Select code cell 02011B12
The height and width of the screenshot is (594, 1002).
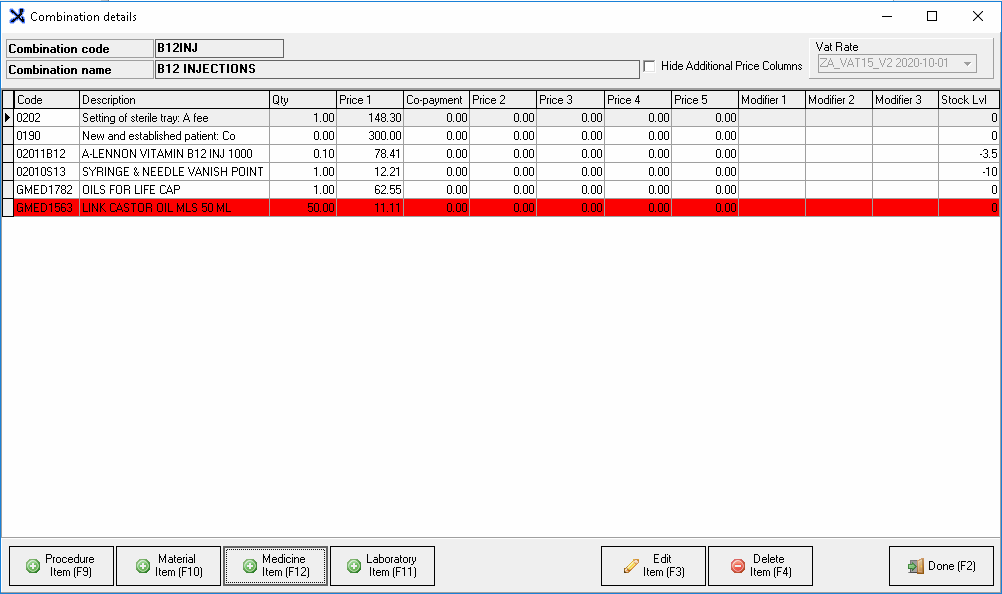[47, 153]
